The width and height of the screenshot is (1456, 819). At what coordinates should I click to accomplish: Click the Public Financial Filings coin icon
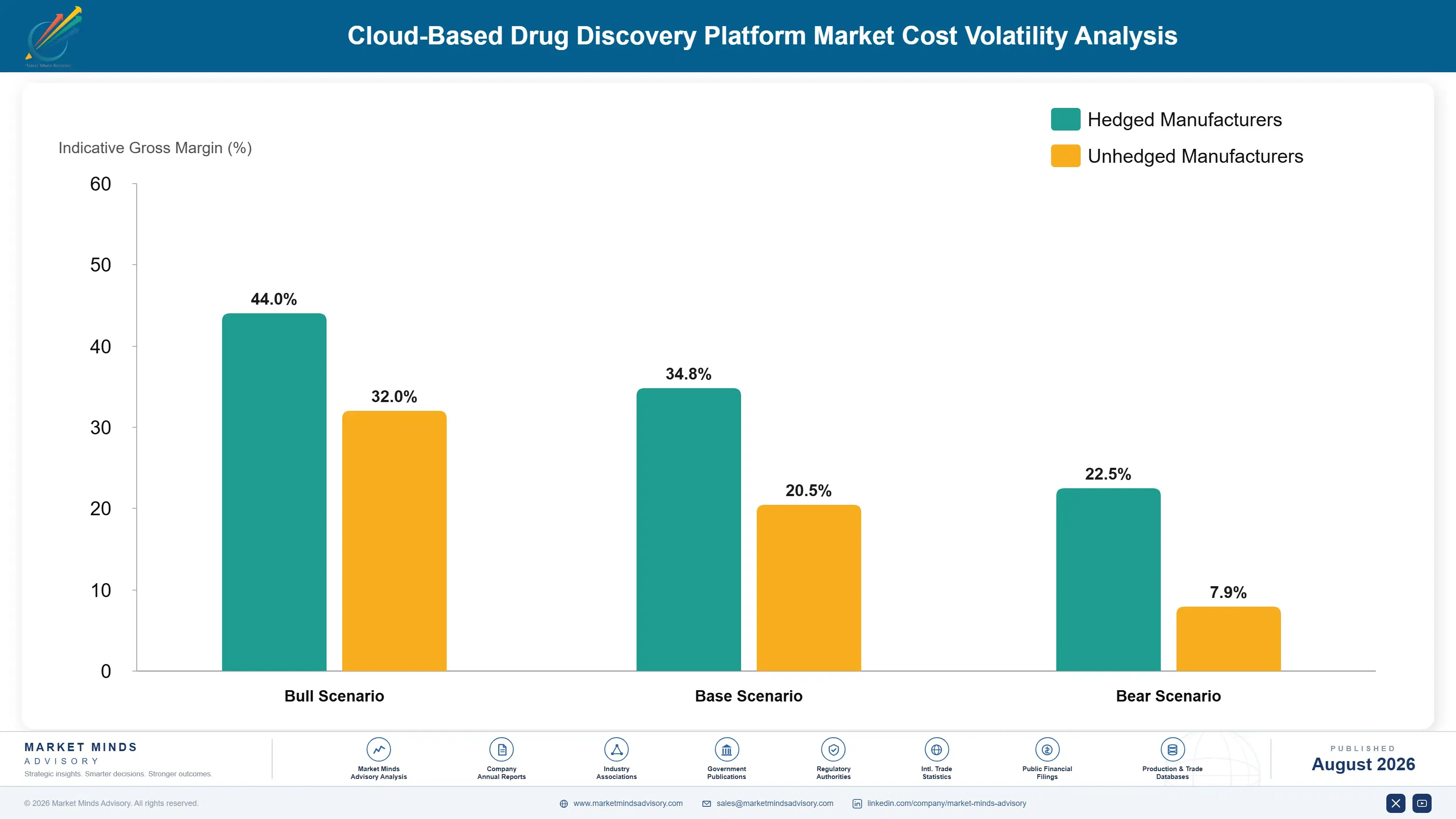pyautogui.click(x=1047, y=749)
